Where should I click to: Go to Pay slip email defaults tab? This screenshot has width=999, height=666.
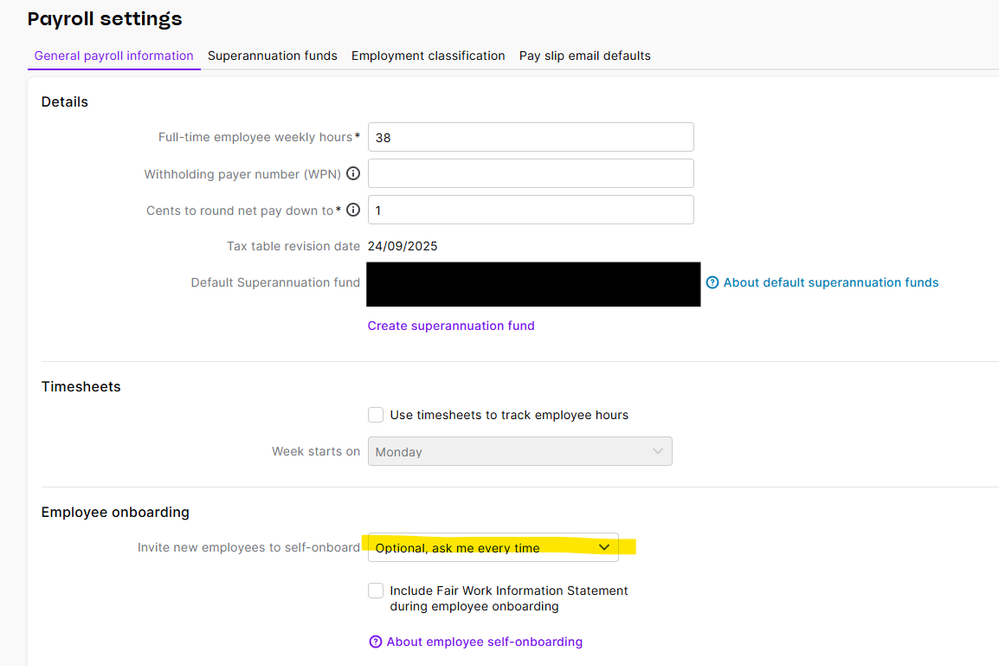click(585, 56)
